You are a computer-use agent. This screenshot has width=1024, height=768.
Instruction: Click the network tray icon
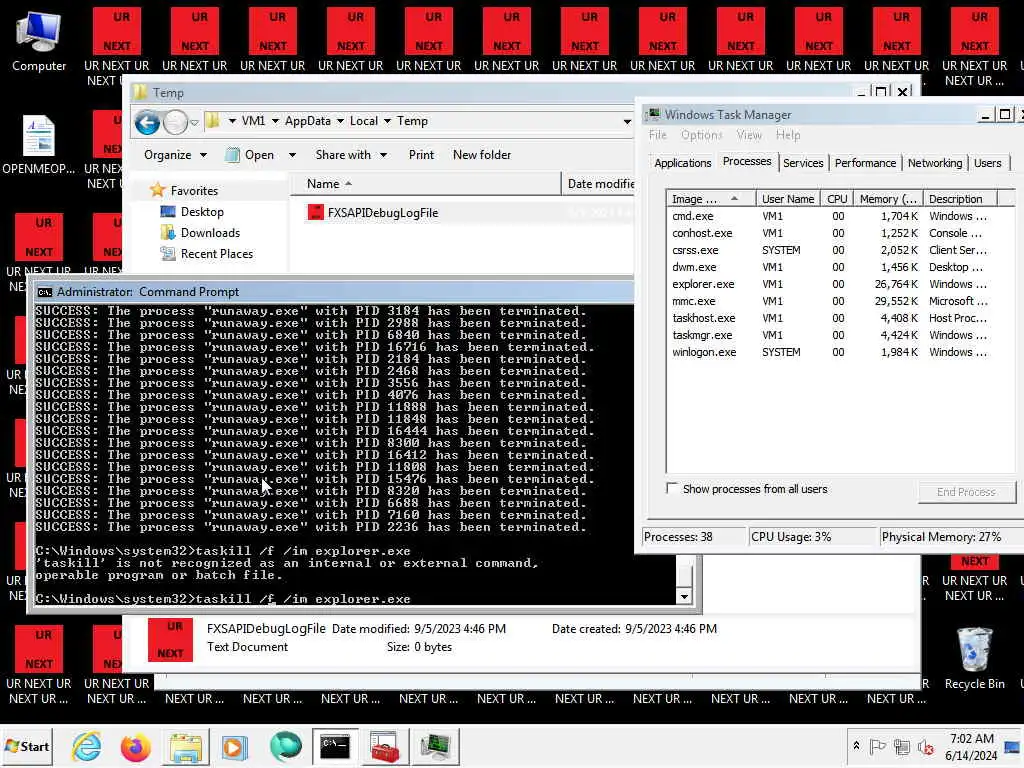coord(902,746)
